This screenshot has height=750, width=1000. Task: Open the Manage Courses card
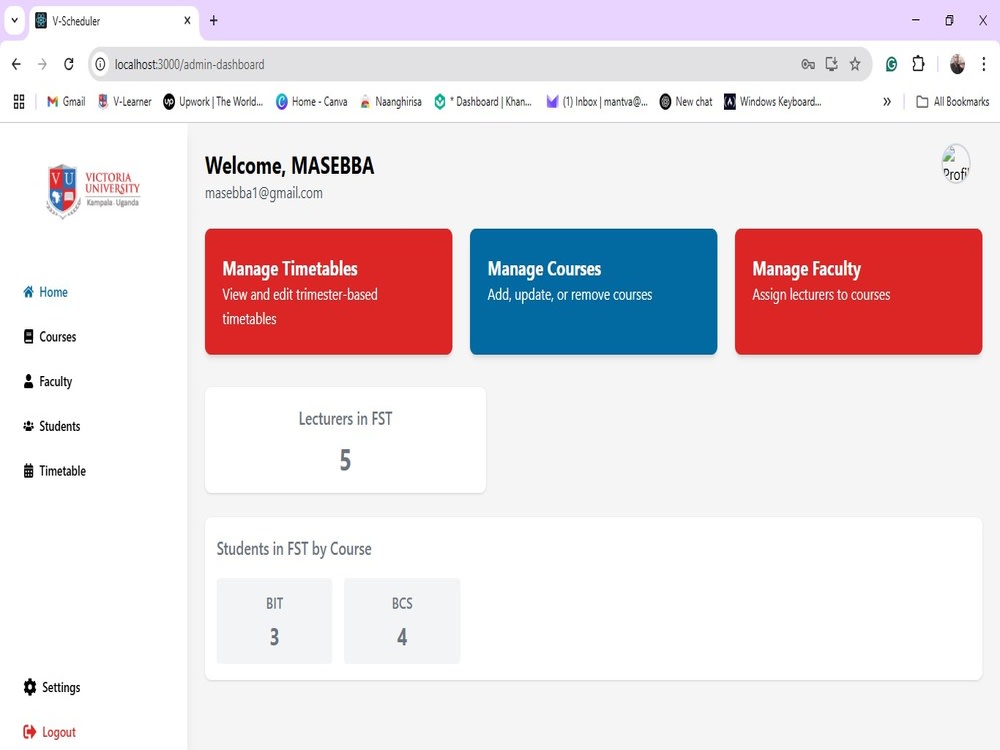click(593, 291)
